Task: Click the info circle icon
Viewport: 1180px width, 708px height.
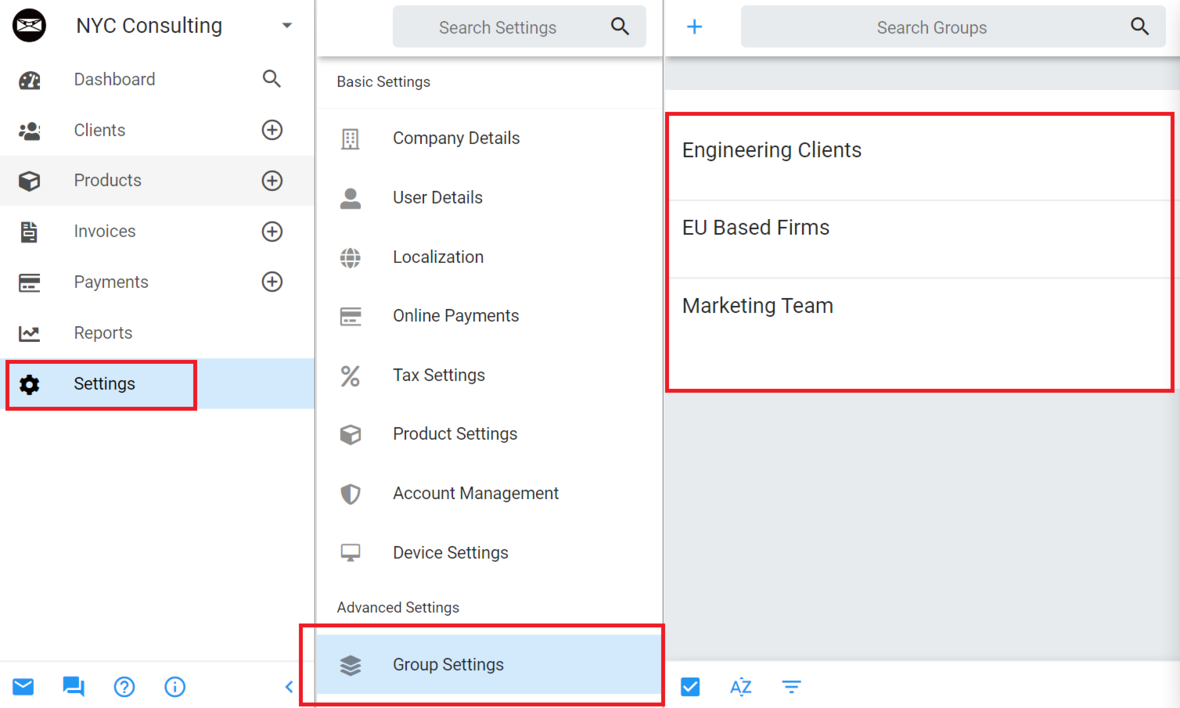Action: pyautogui.click(x=175, y=687)
